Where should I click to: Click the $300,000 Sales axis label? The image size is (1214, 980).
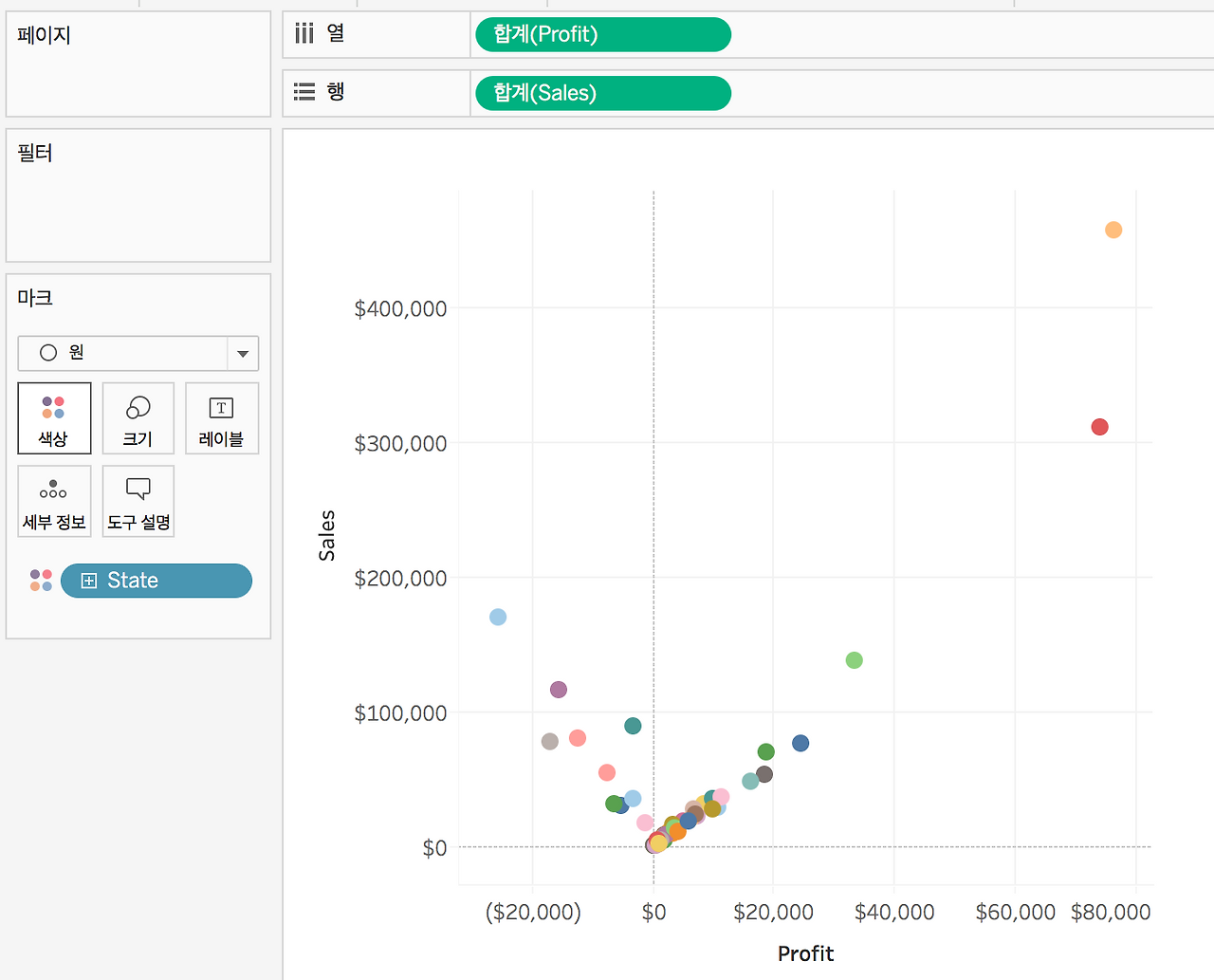click(x=400, y=444)
